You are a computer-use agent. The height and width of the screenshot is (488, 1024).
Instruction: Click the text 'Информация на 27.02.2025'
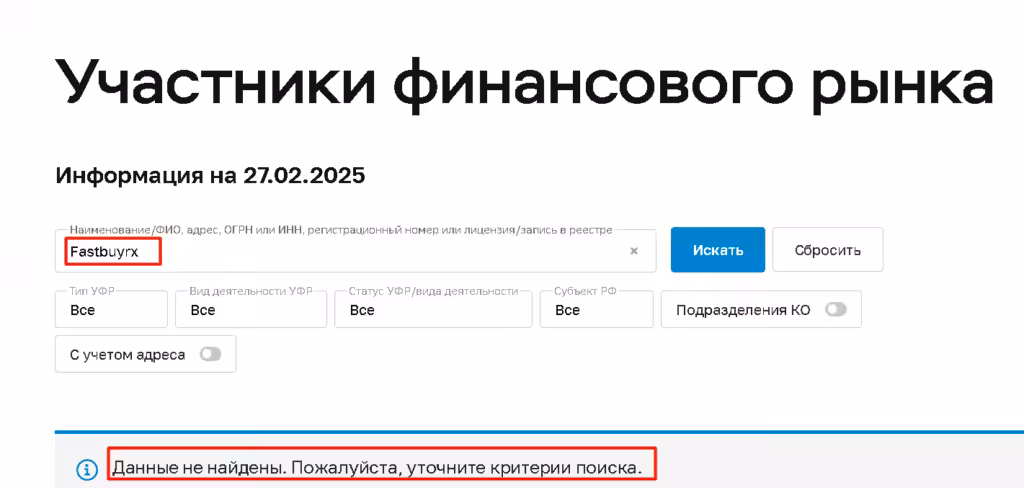point(210,176)
